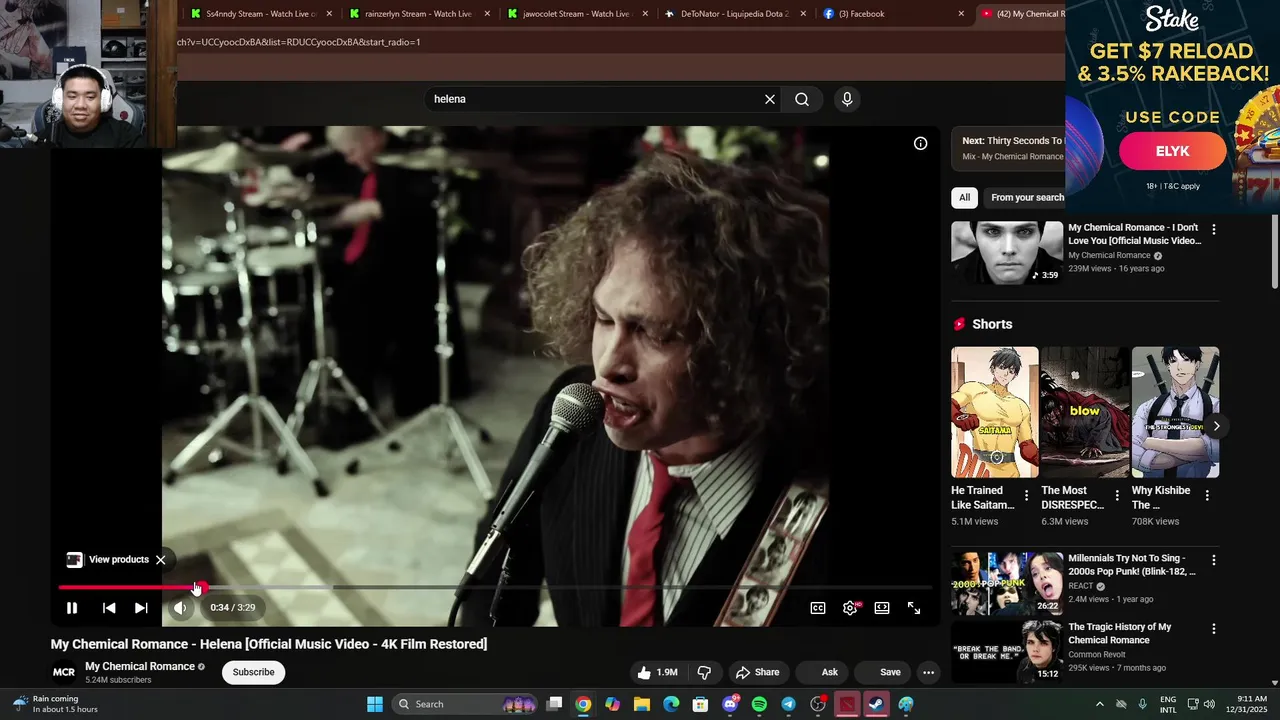
Task: Enter fullscreen mode
Action: pos(914,608)
